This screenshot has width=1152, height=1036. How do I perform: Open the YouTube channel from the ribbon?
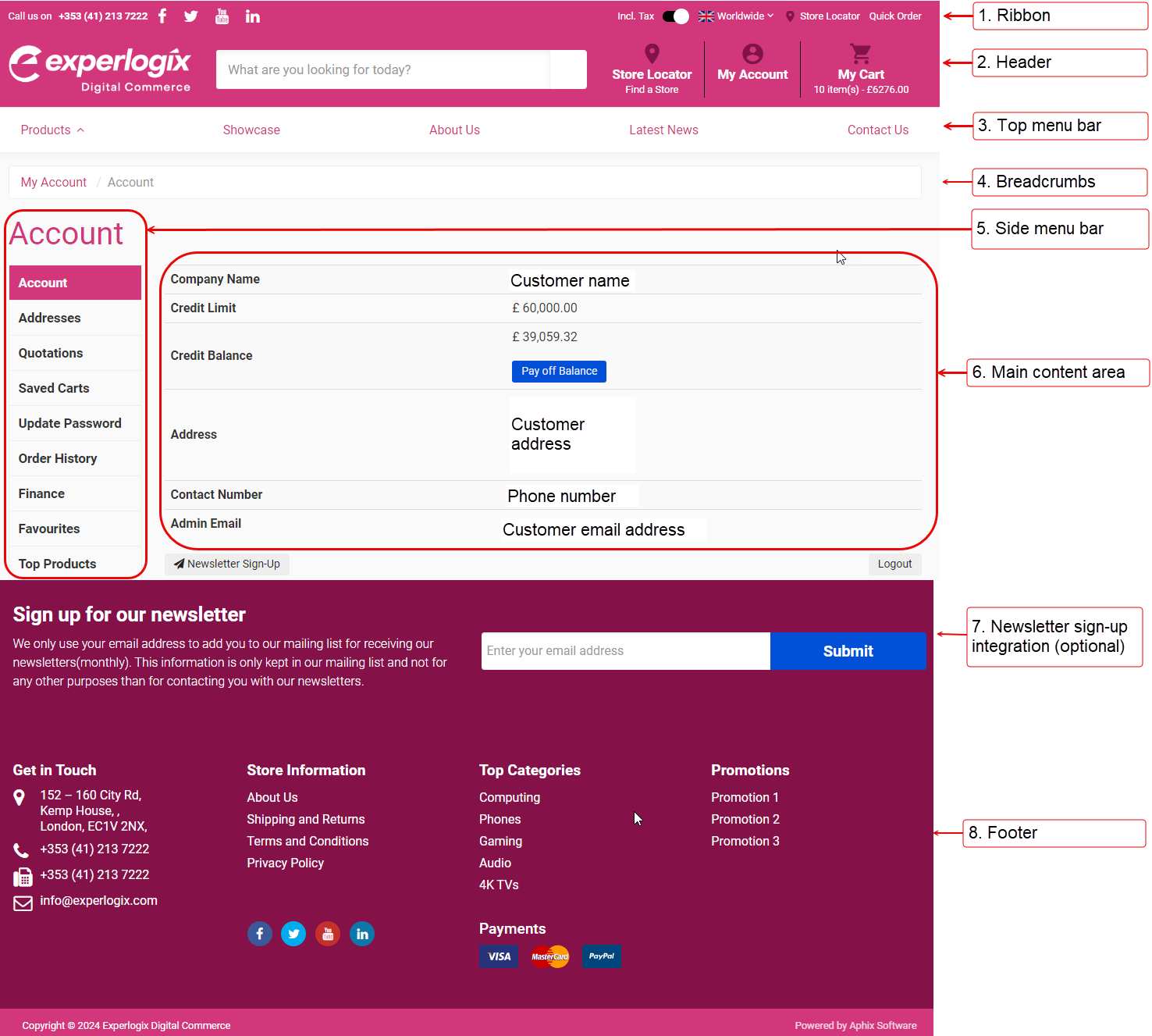tap(222, 16)
